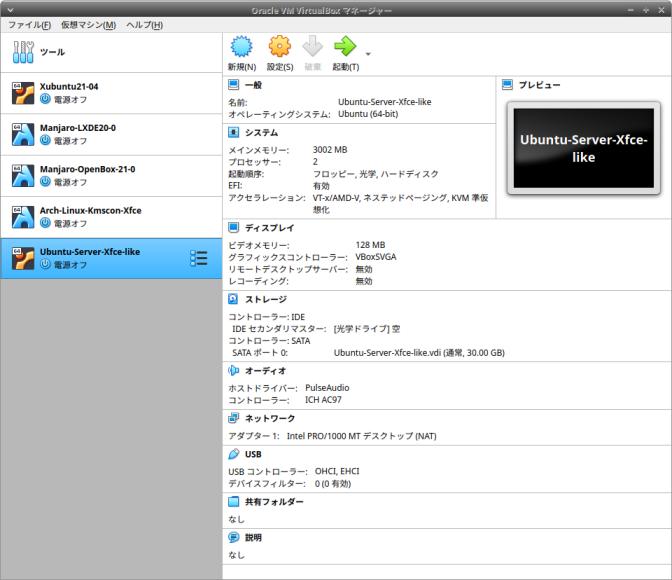Screen dimensions: 672x580
Task: Select the Ubuntu-Server-Xfce-like virtual machine
Action: point(111,258)
